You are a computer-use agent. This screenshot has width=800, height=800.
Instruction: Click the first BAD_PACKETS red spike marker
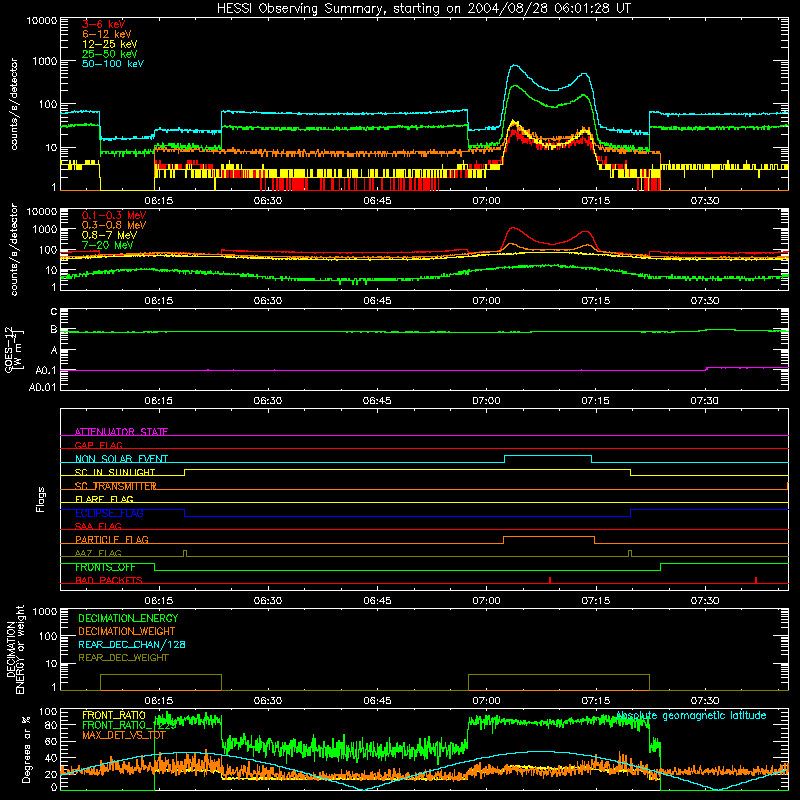coord(549,580)
